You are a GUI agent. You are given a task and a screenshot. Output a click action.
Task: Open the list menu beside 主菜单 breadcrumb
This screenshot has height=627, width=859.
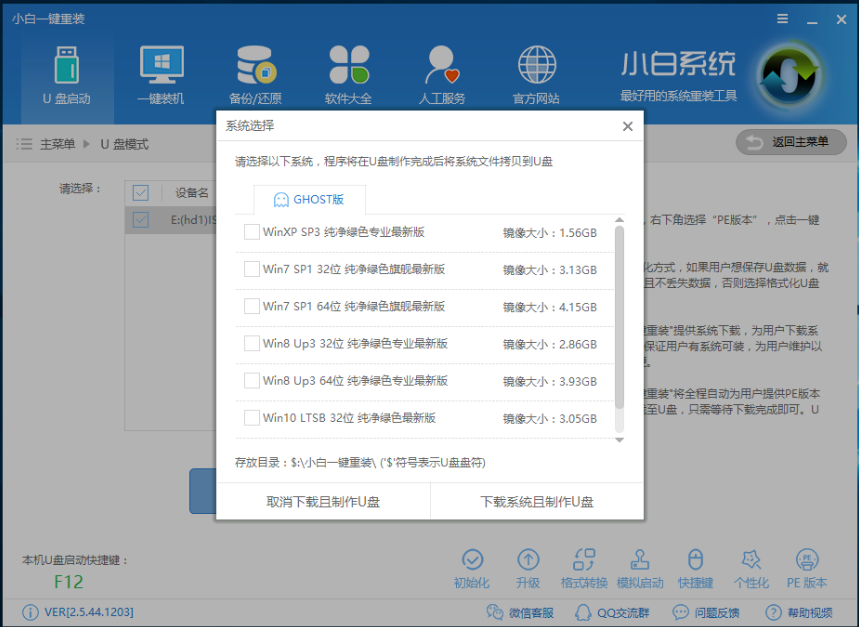click(x=24, y=142)
